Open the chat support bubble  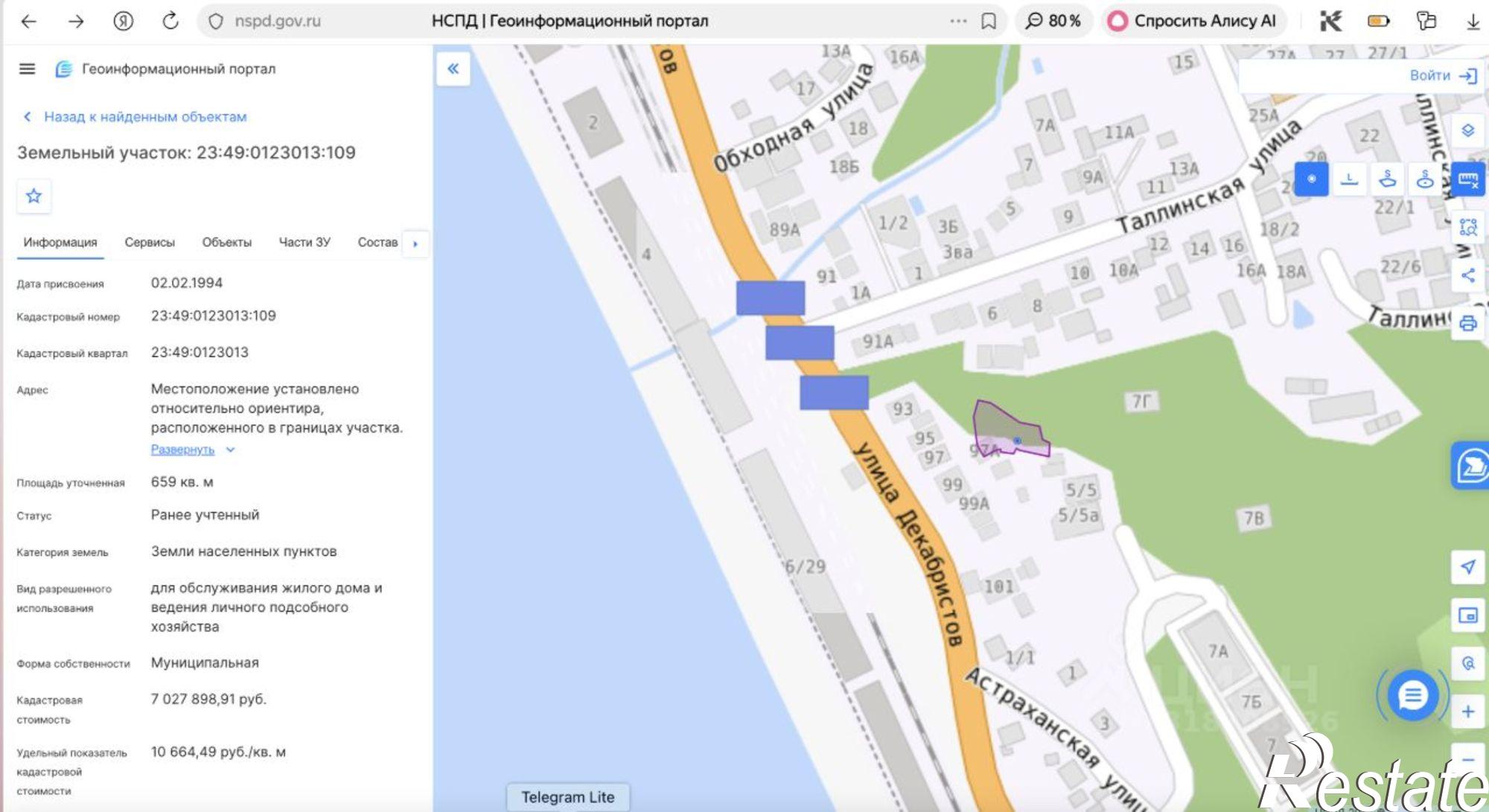coord(1412,697)
